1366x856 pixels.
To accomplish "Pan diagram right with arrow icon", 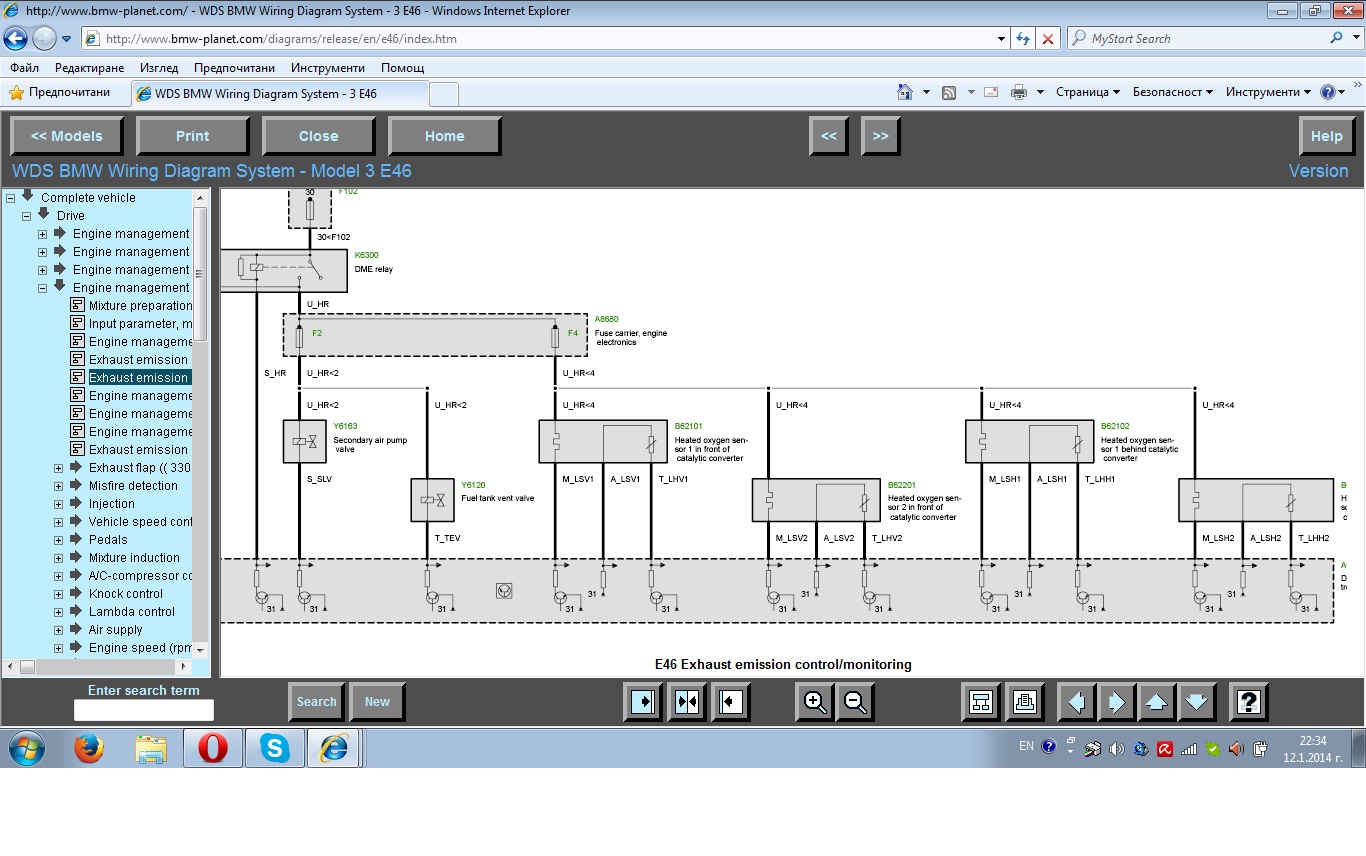I will click(x=1117, y=702).
